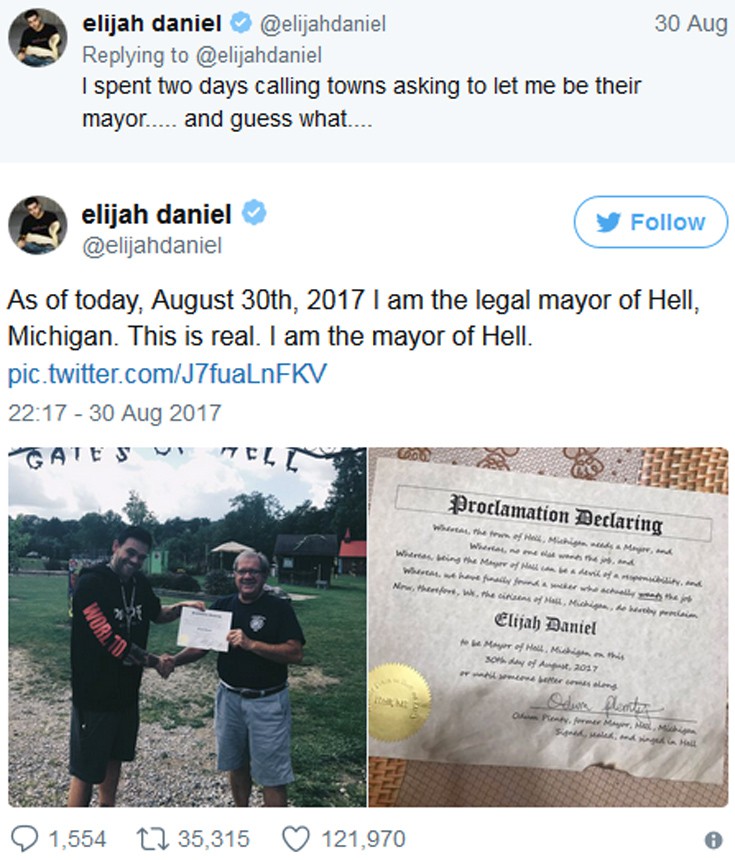Image resolution: width=735 pixels, height=860 pixels.
Task: Click the verified badge in main tweet
Action: coord(254,213)
